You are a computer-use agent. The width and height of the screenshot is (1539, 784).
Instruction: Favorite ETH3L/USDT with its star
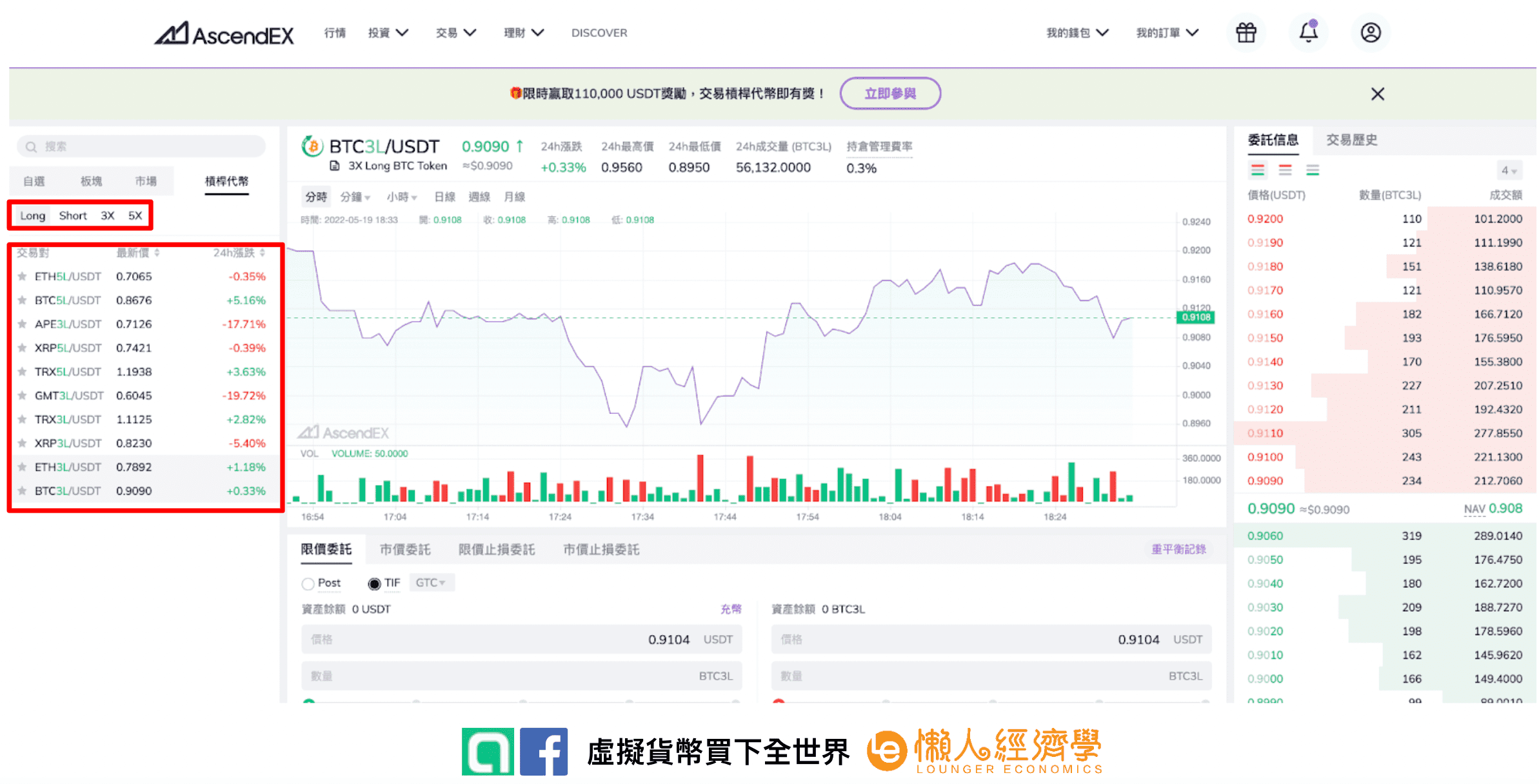pos(22,467)
